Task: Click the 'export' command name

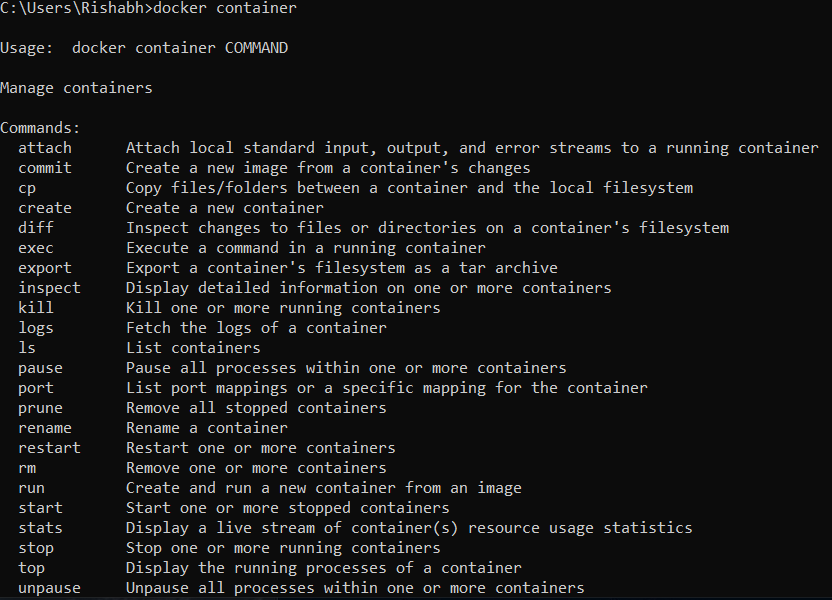Action: [x=45, y=268]
